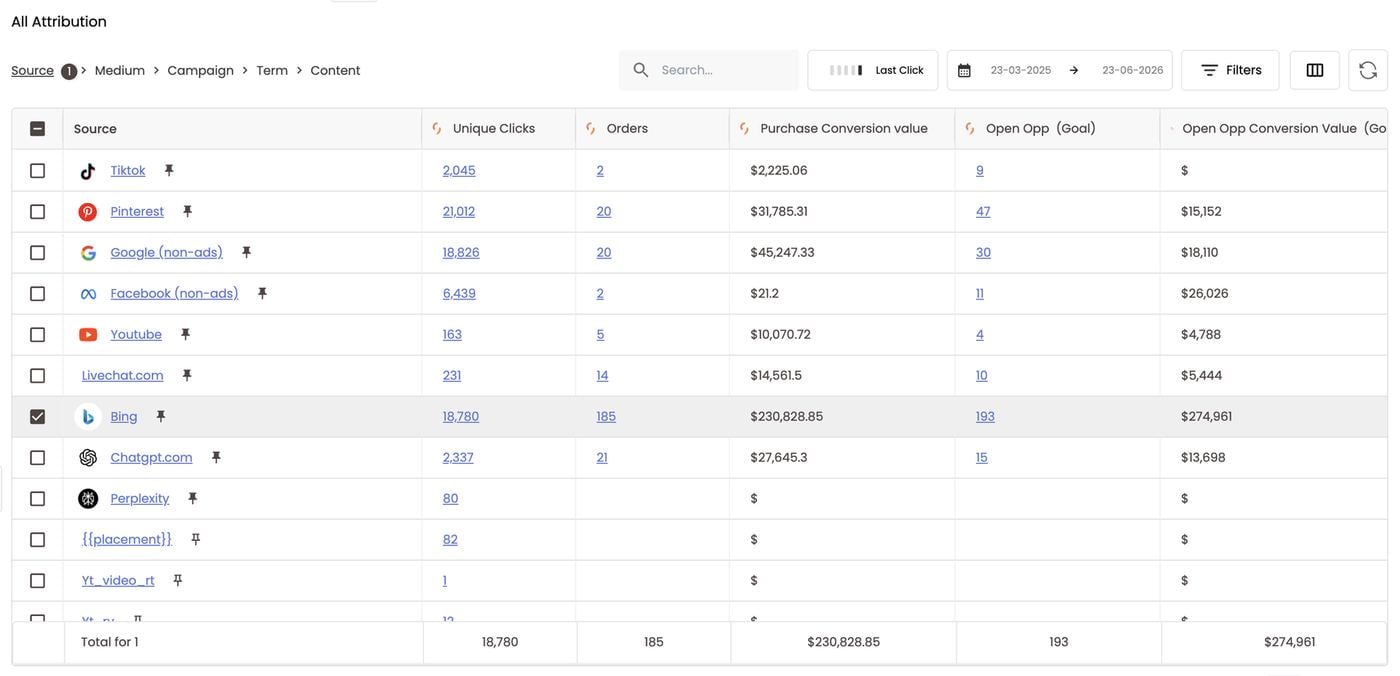Click the pin beside Livechat.com

coord(186,375)
